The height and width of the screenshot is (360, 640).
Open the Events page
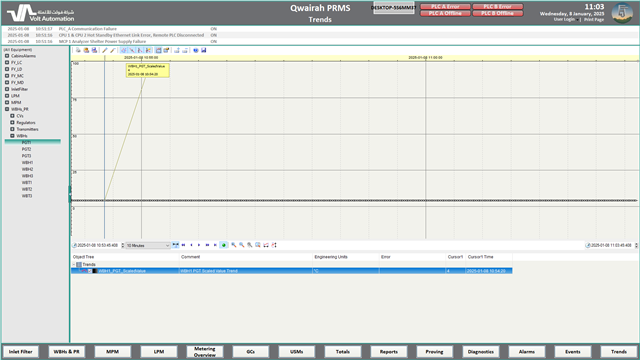[x=573, y=351]
